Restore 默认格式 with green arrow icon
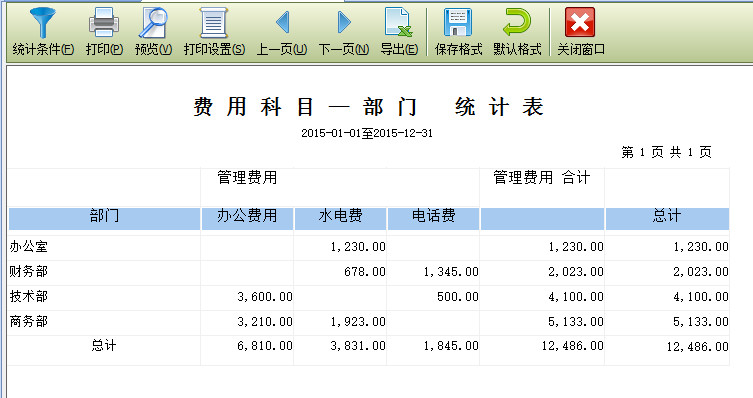 pyautogui.click(x=517, y=23)
